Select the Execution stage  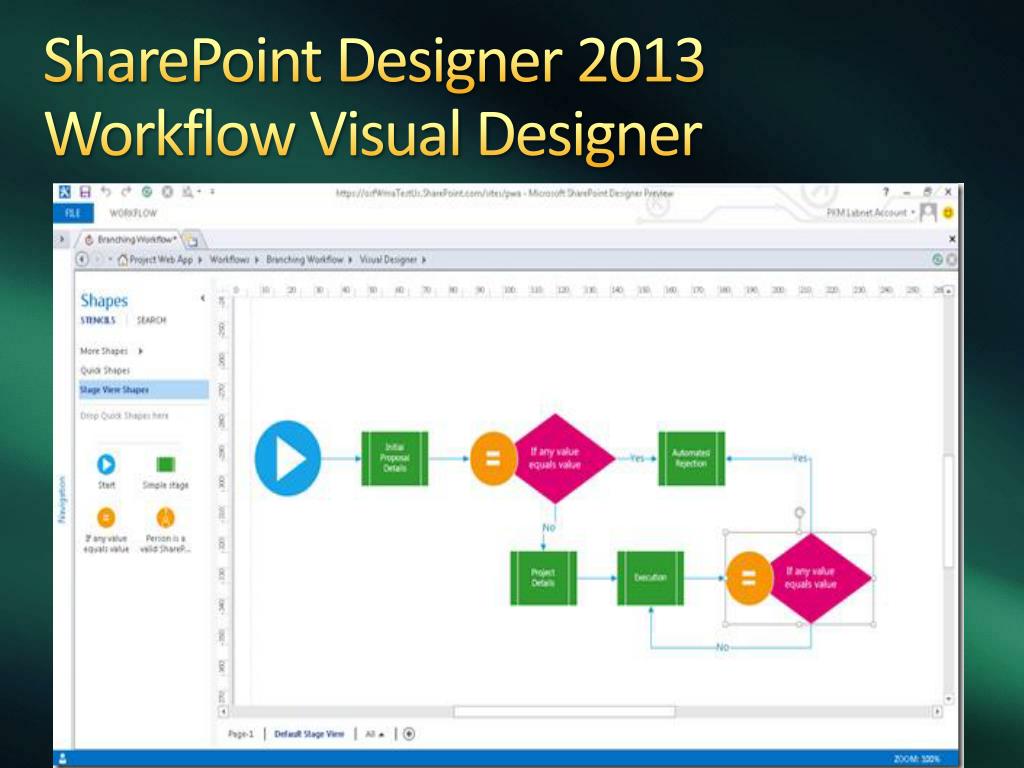pos(650,578)
